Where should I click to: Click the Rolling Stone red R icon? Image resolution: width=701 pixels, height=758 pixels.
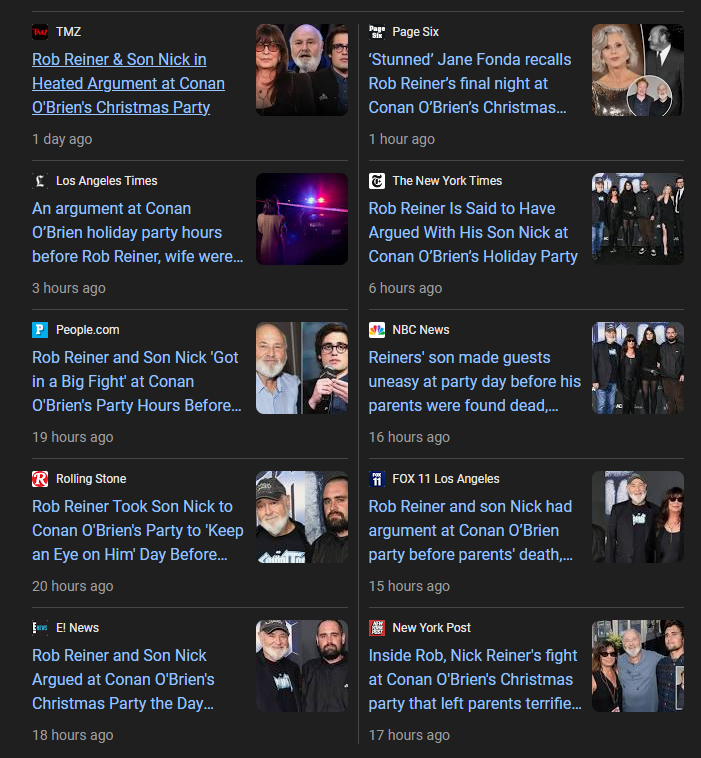click(x=40, y=479)
